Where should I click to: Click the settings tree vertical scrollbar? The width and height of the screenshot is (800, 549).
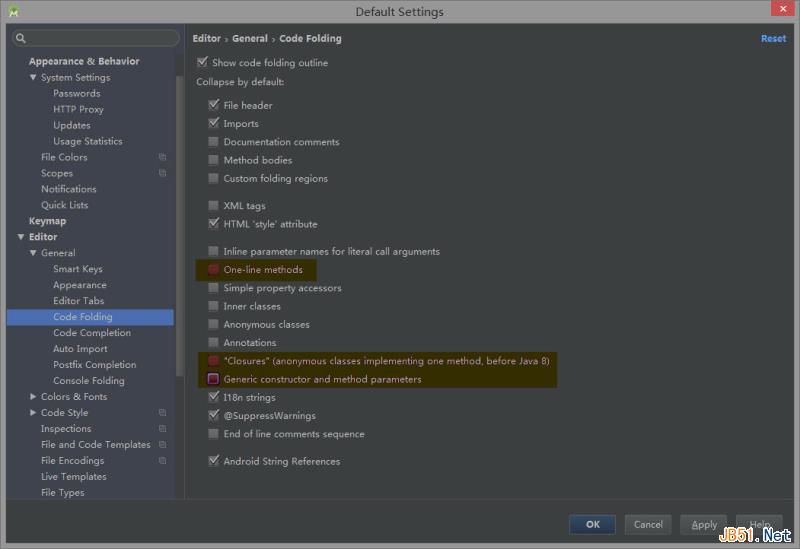click(x=180, y=200)
